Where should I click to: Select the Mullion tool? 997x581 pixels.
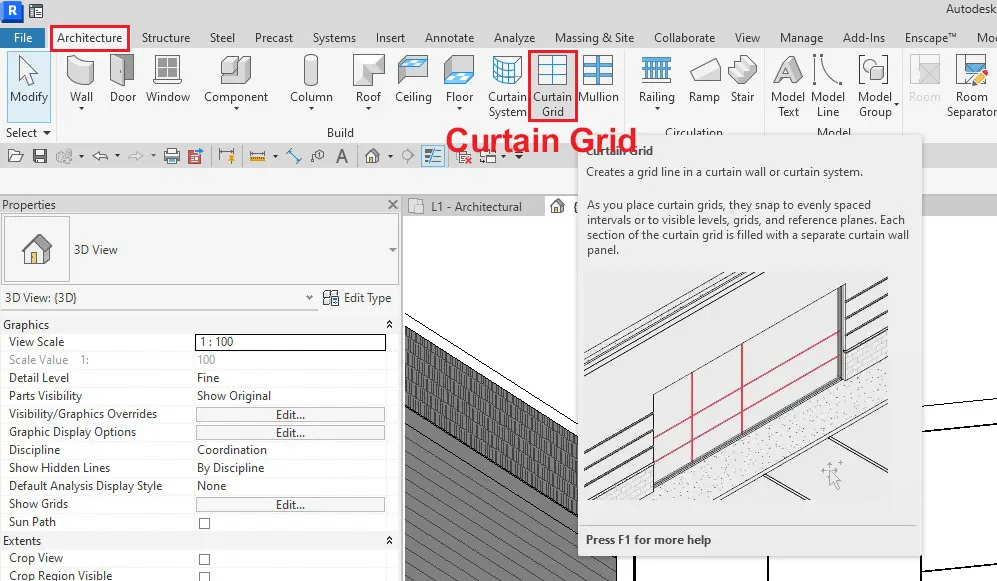[x=598, y=79]
